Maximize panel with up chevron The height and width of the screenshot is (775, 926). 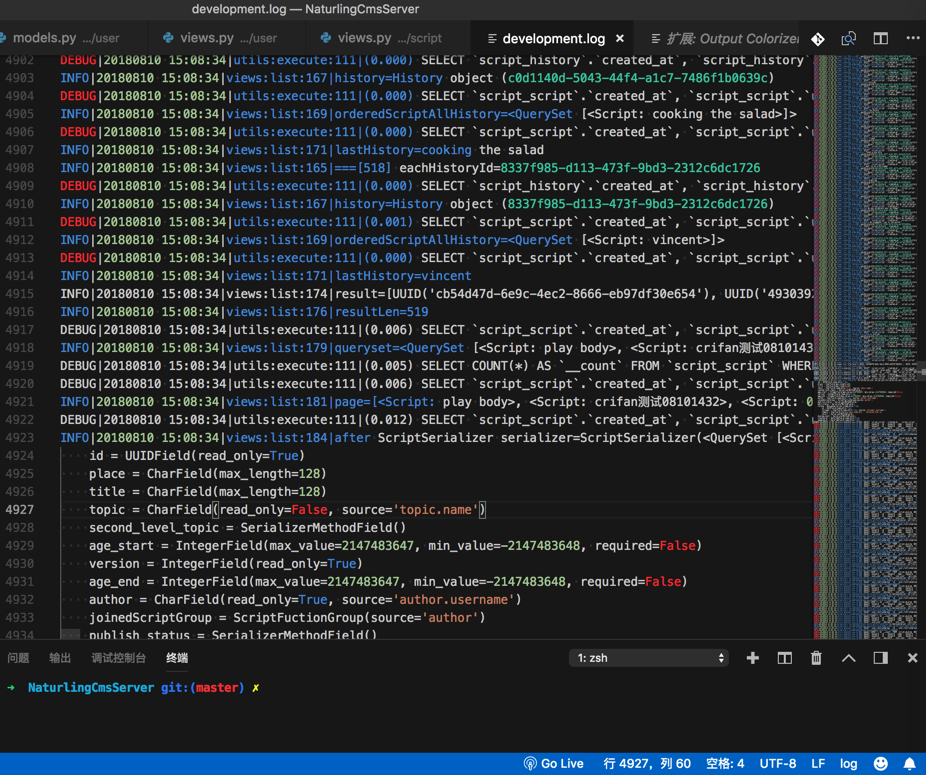pyautogui.click(x=848, y=658)
